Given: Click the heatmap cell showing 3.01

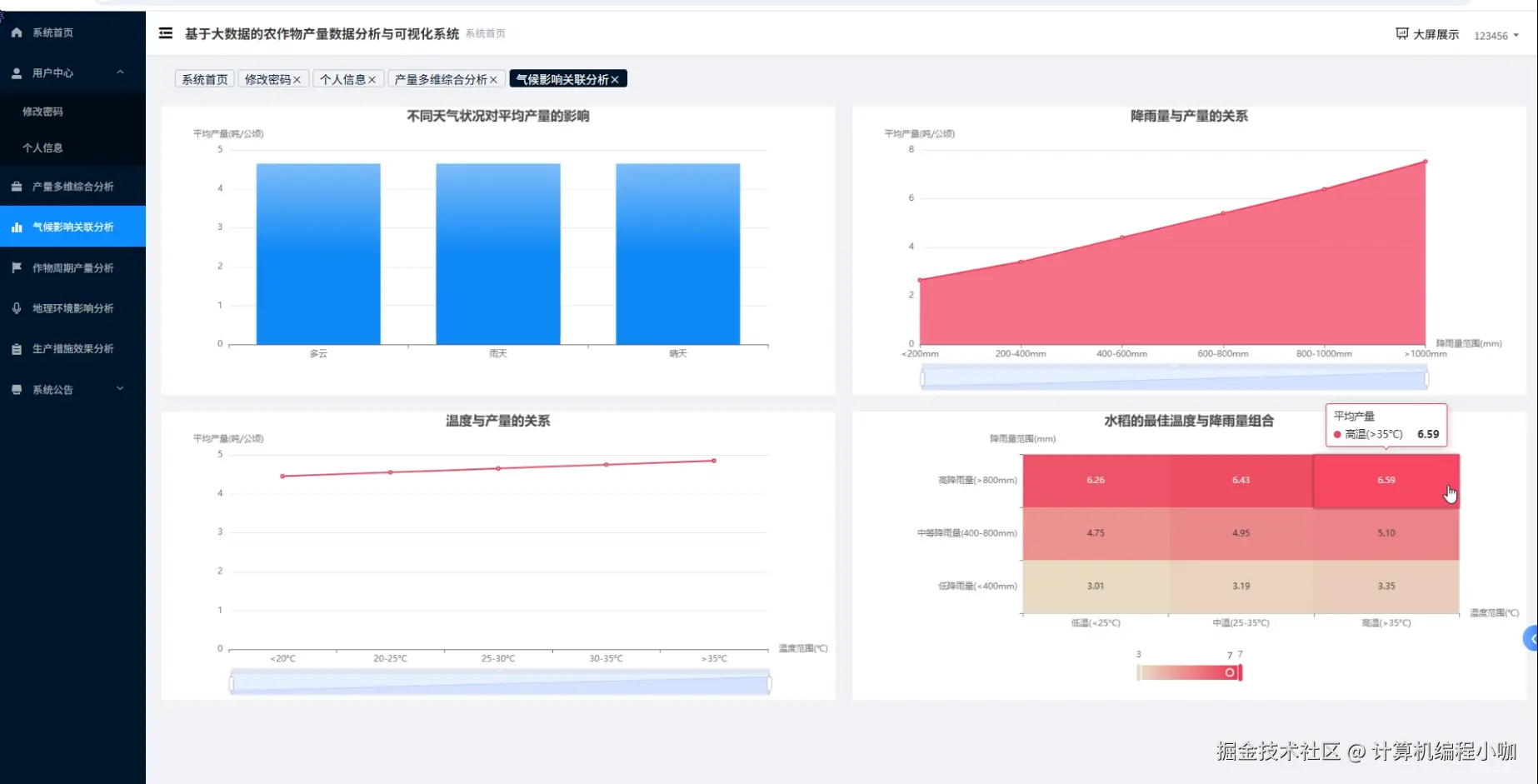Looking at the screenshot, I should click(x=1096, y=587).
